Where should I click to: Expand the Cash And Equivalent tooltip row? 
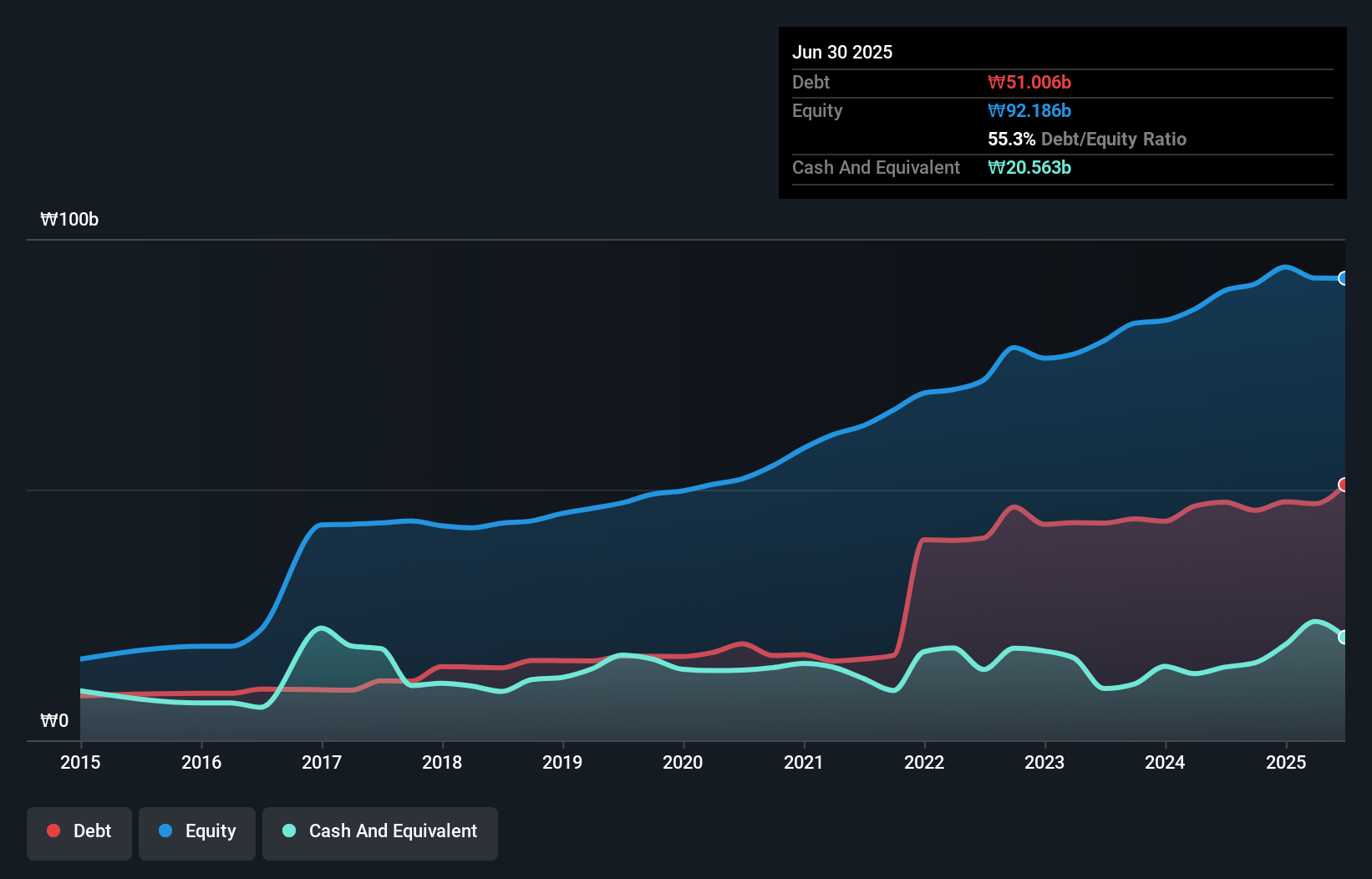(876, 168)
